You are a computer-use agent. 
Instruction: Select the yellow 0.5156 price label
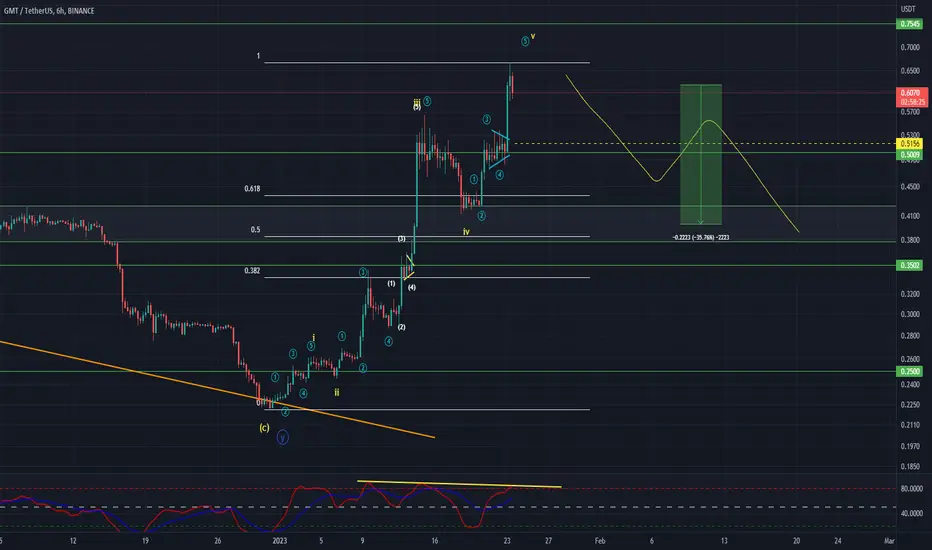(x=909, y=144)
